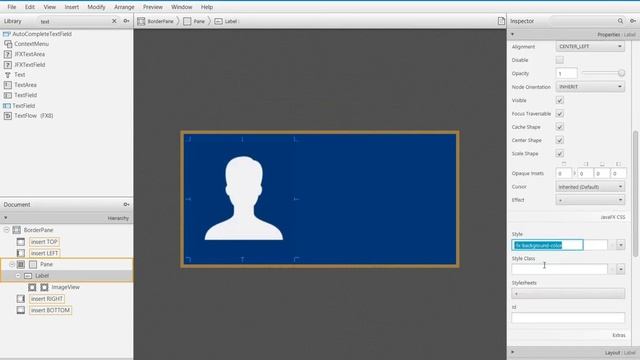Click the Pane node icon in hierarchy

[33, 264]
